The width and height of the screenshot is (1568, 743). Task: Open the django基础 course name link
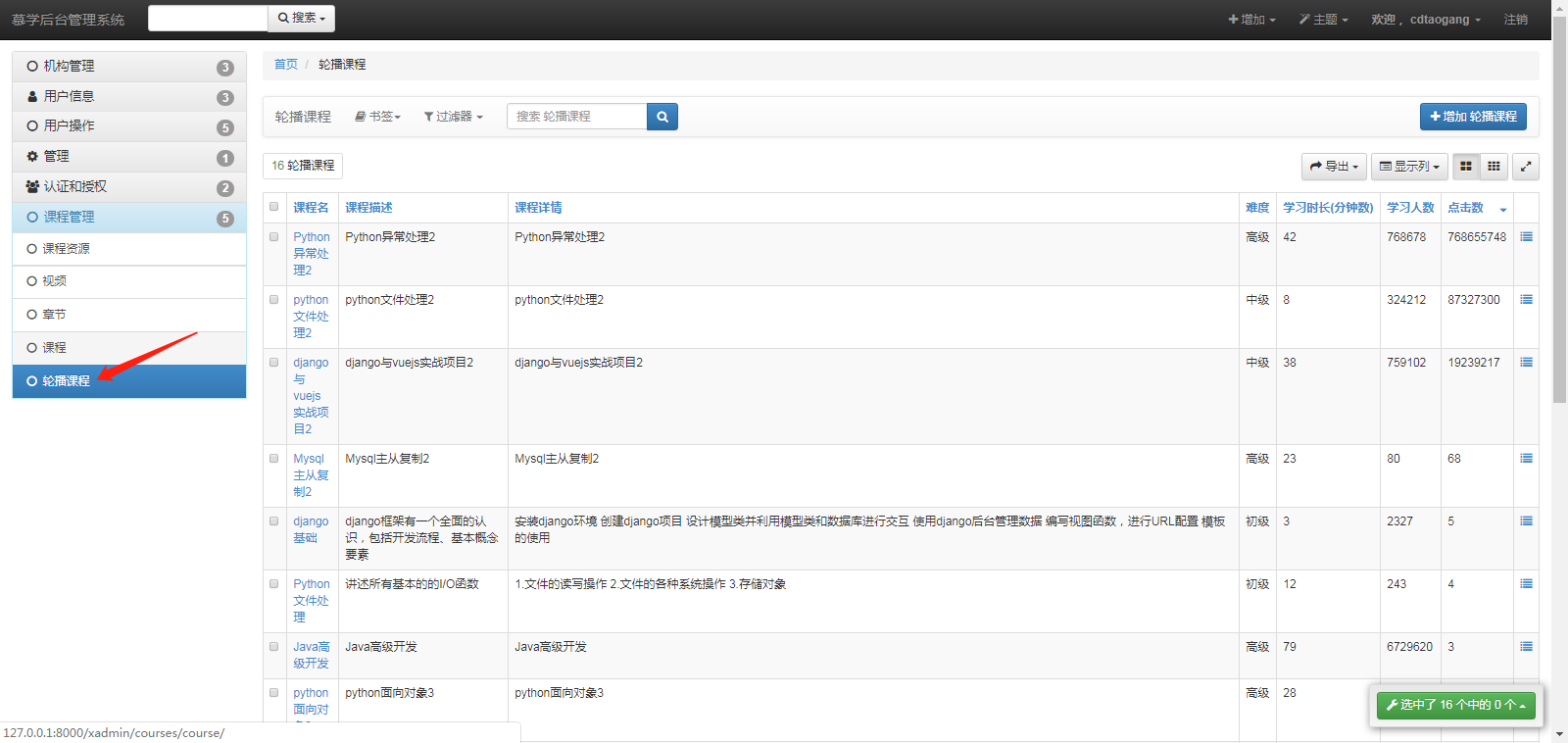click(311, 529)
